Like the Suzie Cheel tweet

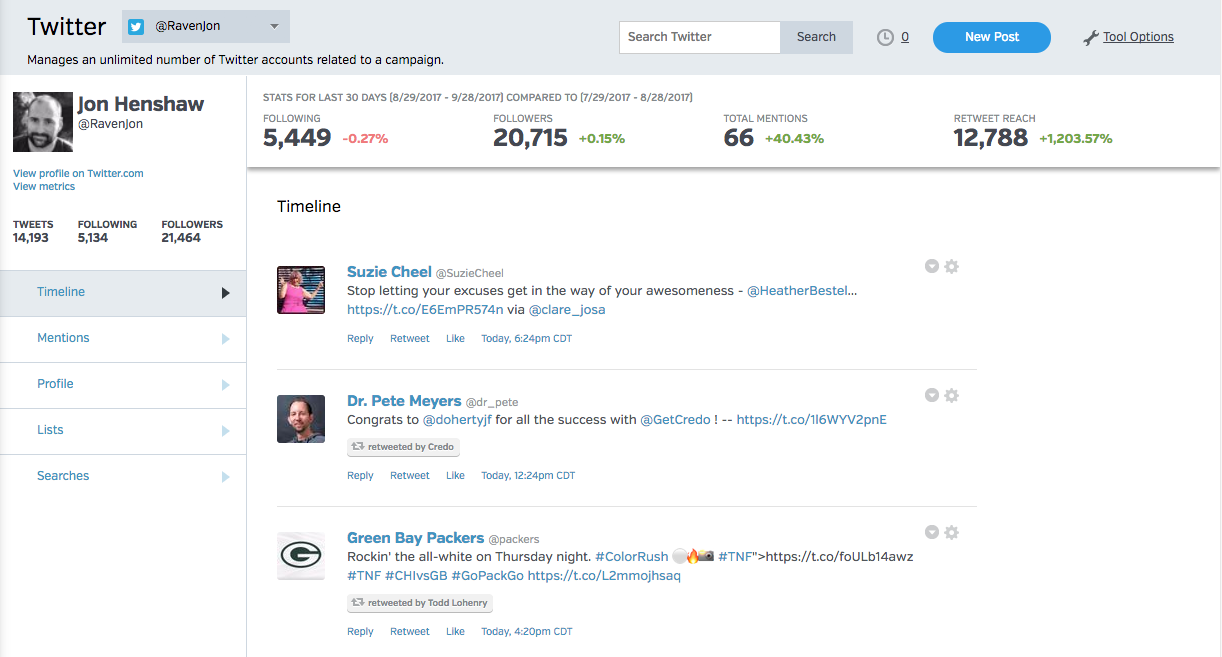tap(455, 339)
